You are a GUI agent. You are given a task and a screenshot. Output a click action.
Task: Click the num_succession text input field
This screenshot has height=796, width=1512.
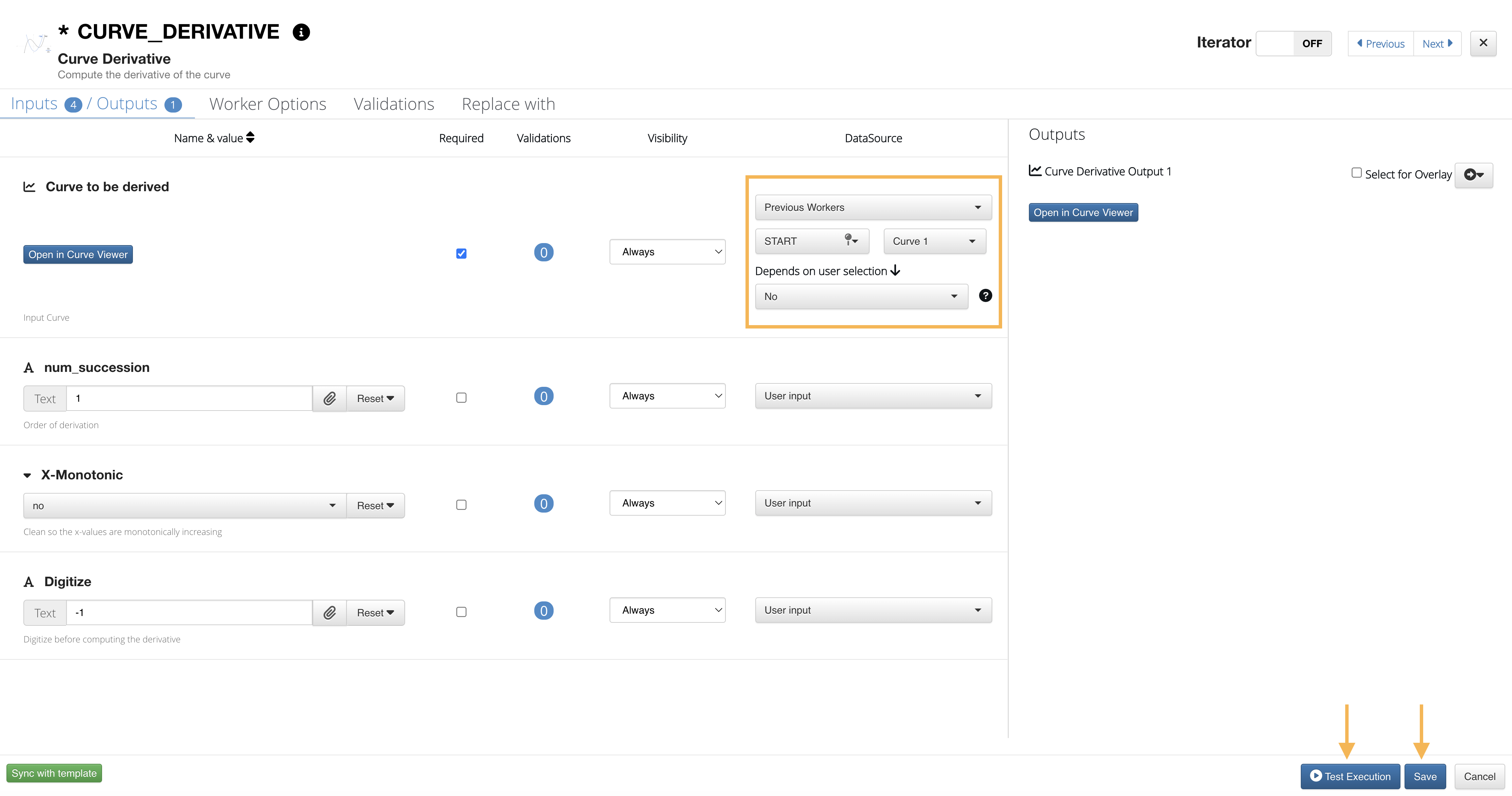[189, 399]
